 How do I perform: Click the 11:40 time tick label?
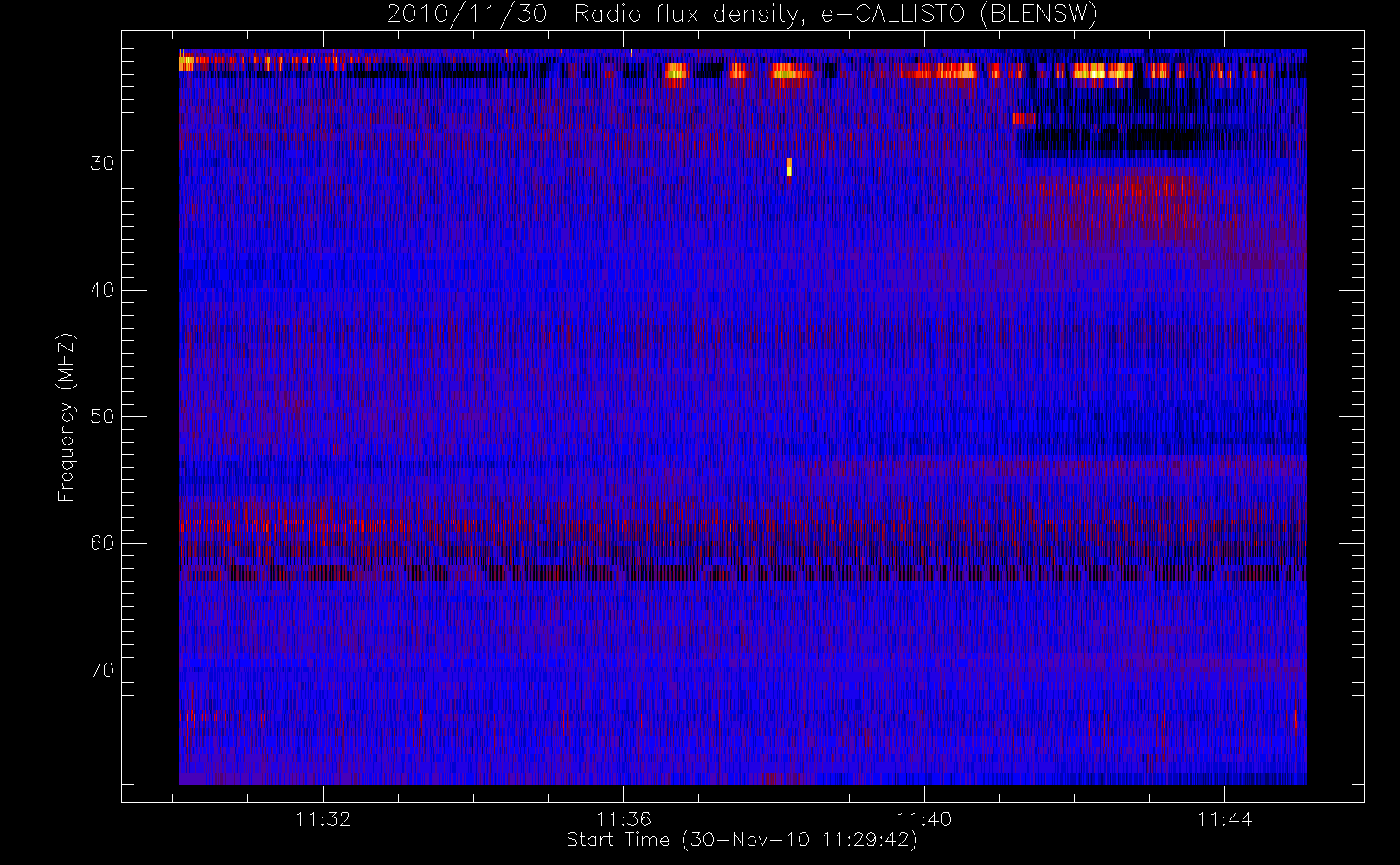coord(924,819)
